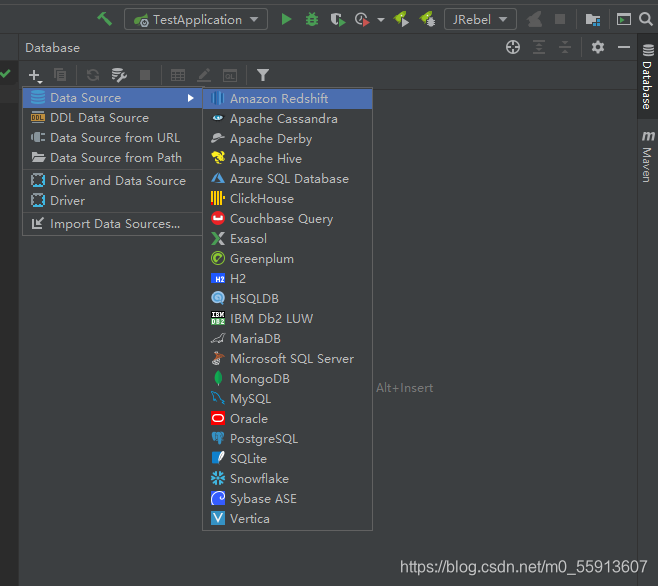Screen dimensions: 658x586
Task: Run TestApplication with the green play button
Action: (x=286, y=19)
